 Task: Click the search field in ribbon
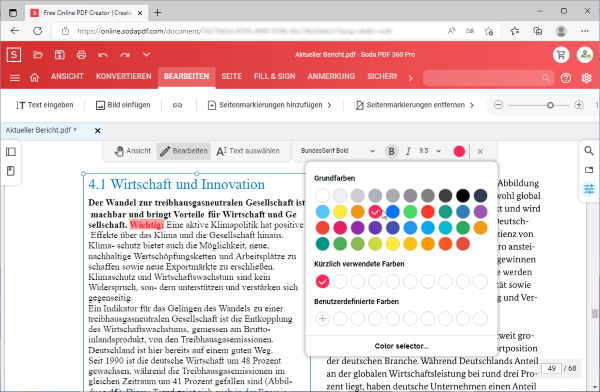pos(488,78)
